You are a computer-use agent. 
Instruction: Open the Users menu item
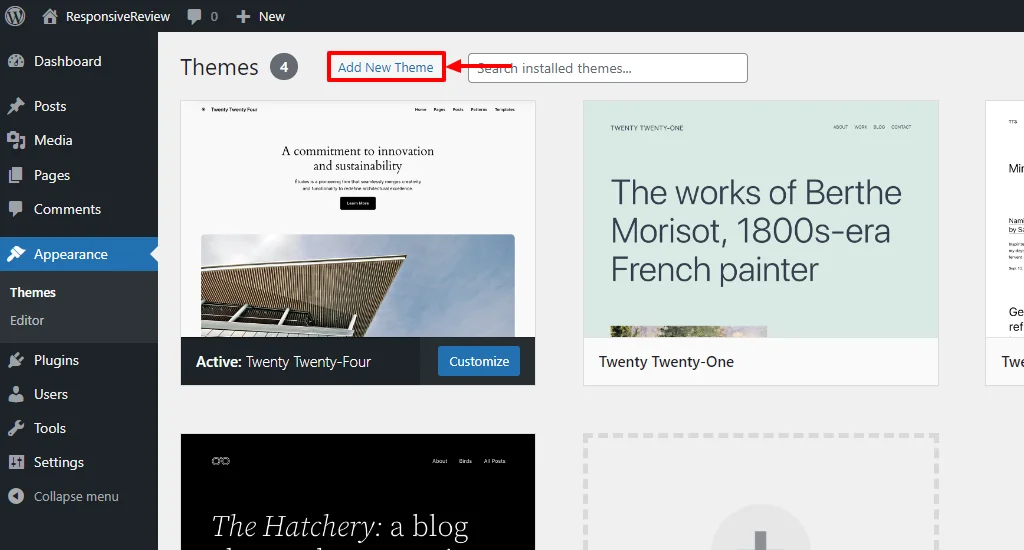pyautogui.click(x=51, y=394)
